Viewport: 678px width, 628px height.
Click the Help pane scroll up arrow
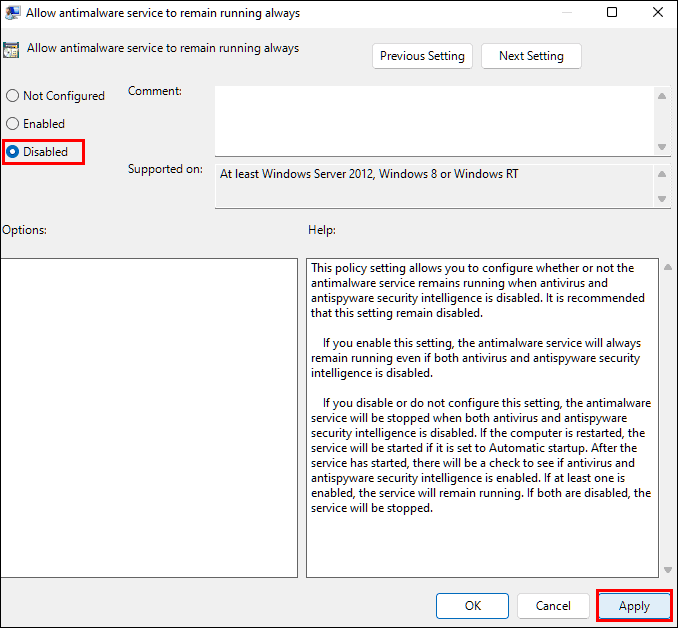tap(668, 267)
